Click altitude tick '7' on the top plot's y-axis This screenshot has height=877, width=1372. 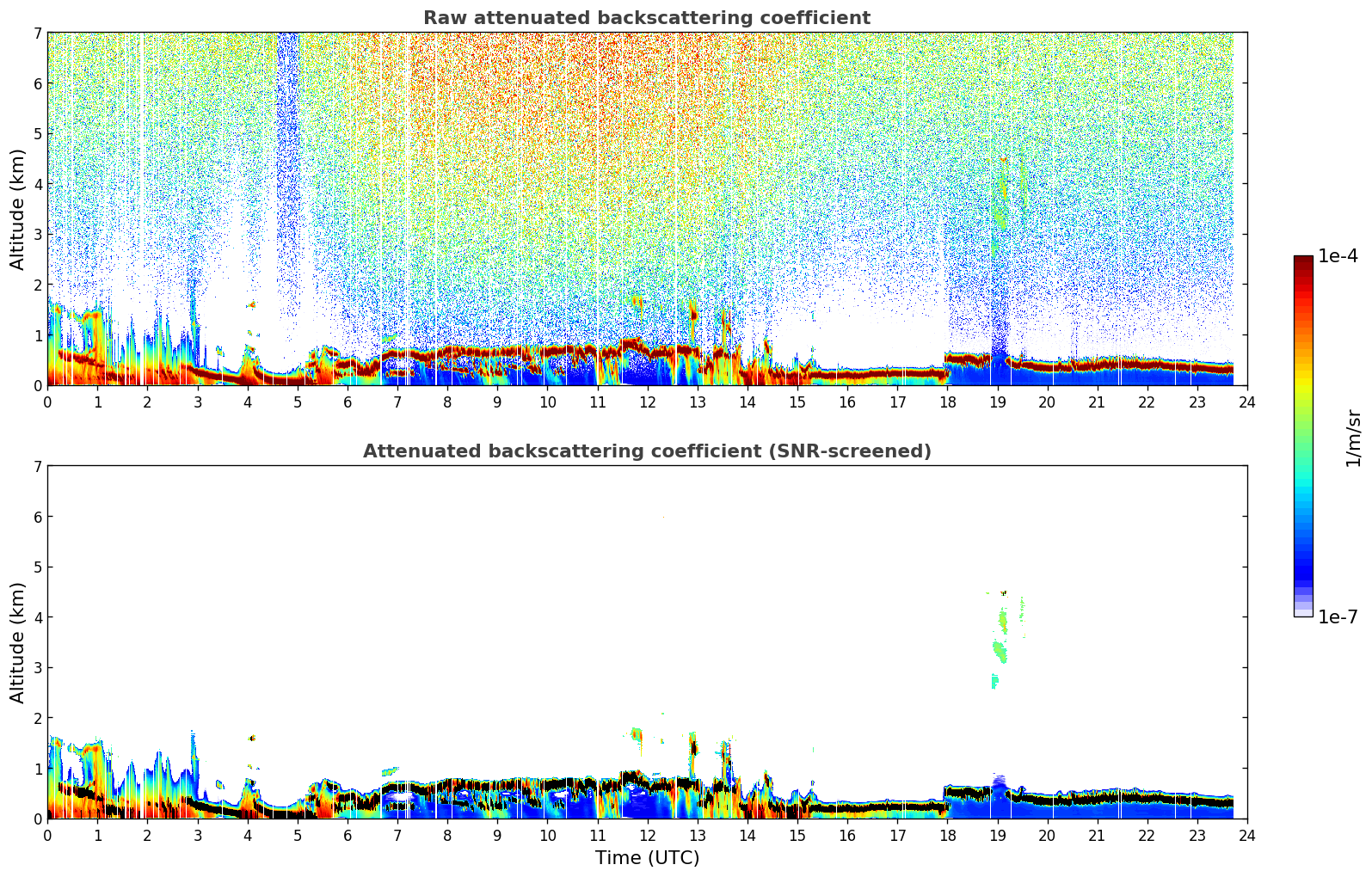[37, 33]
